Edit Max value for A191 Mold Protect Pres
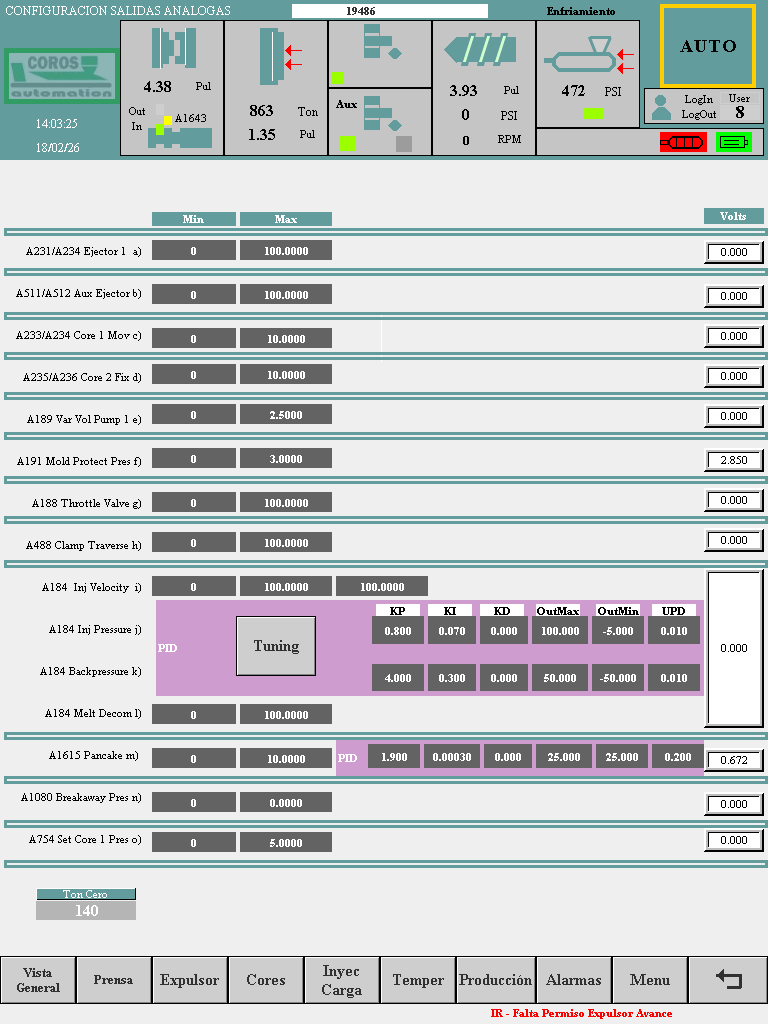 285,459
